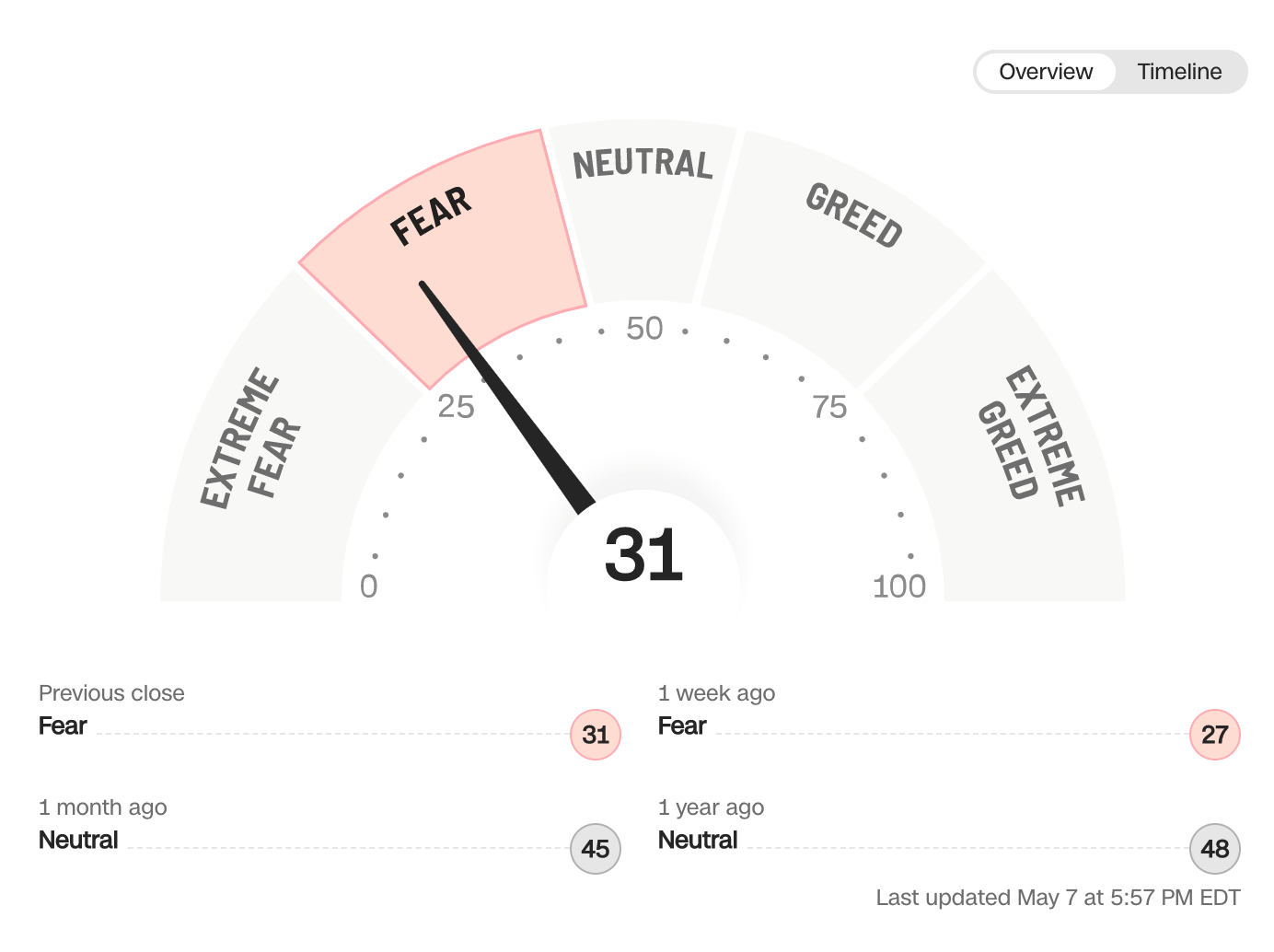Click the 1 week ago 27 badge
The image size is (1274, 952).
1215,735
